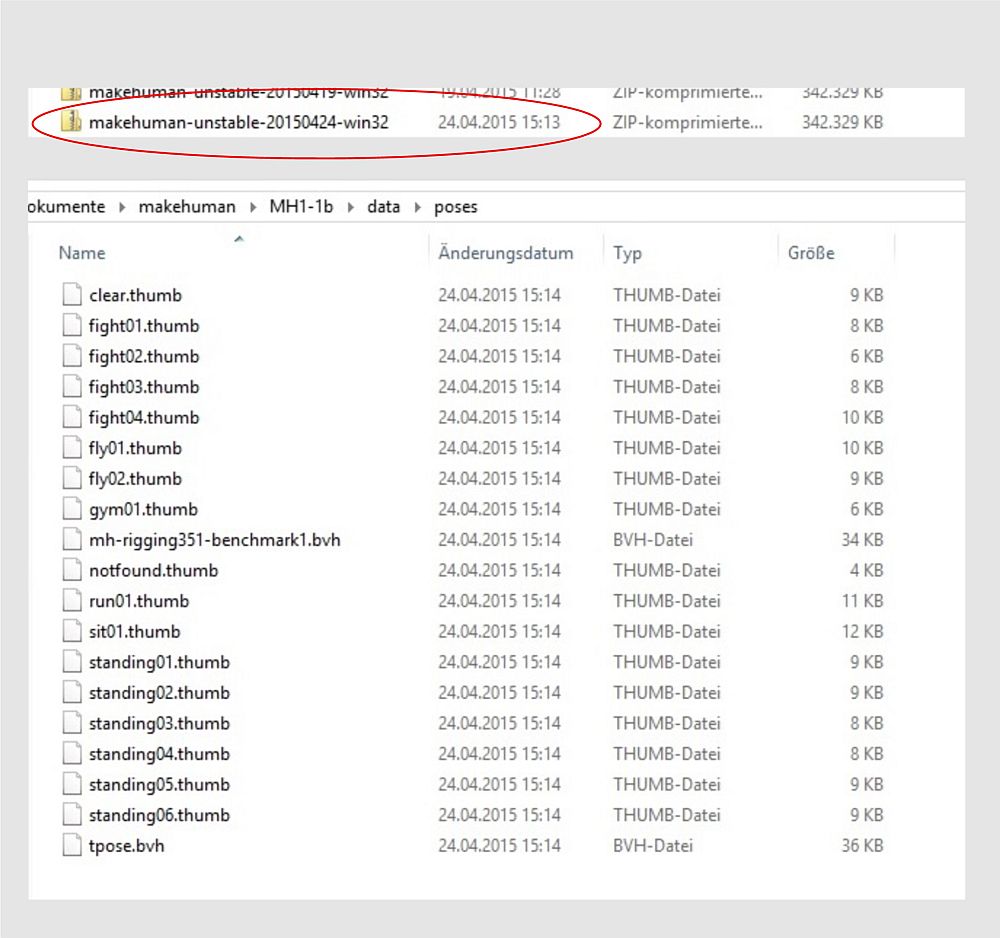Image resolution: width=1000 pixels, height=938 pixels.
Task: Select the fly01.thumb file name
Action: coord(135,449)
